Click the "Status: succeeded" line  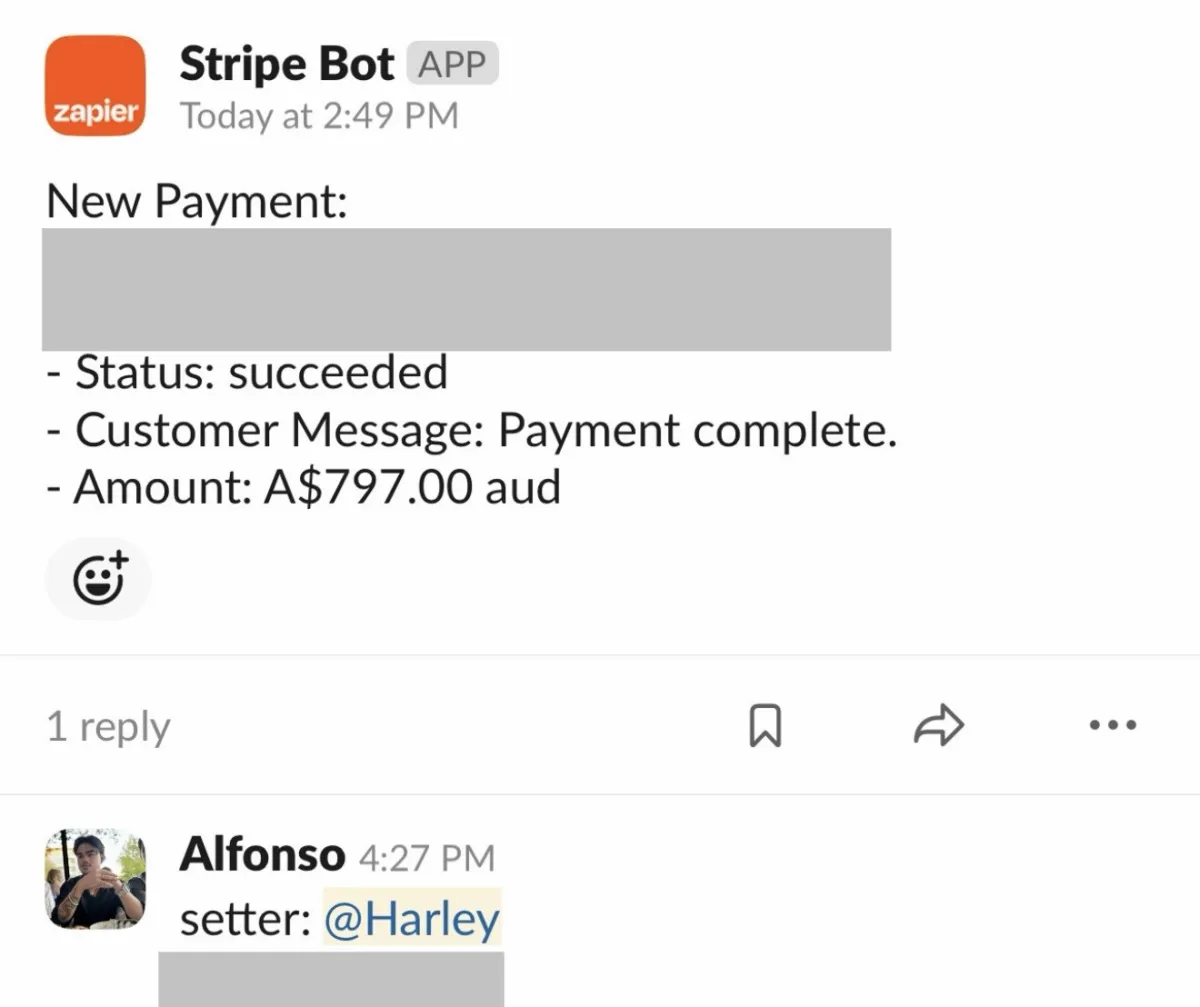click(x=247, y=373)
